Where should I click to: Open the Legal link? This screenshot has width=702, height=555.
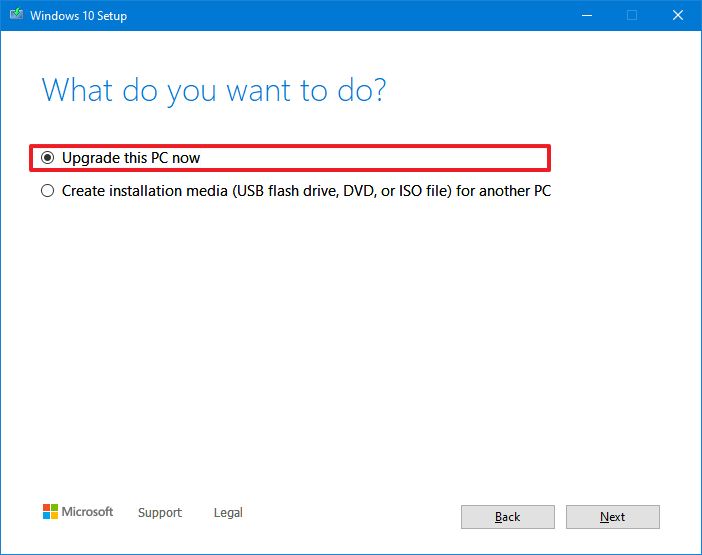pos(228,513)
